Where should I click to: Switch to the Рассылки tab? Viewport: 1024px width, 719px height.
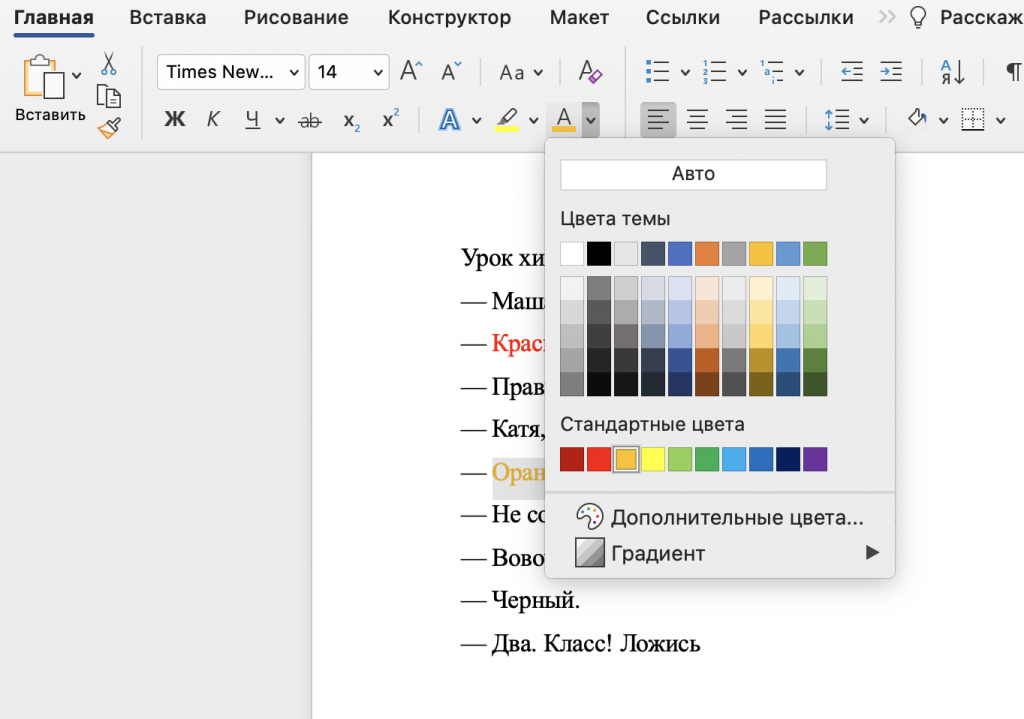tap(806, 18)
